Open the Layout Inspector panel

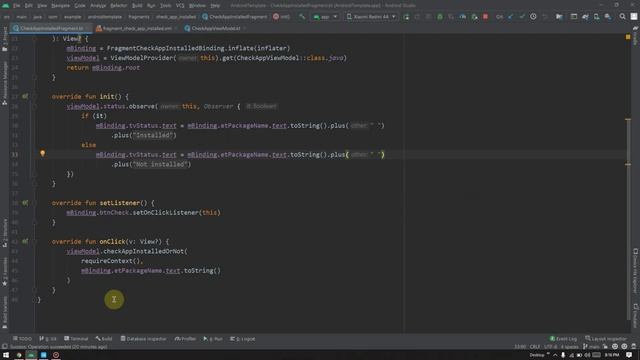pyautogui.click(x=606, y=339)
